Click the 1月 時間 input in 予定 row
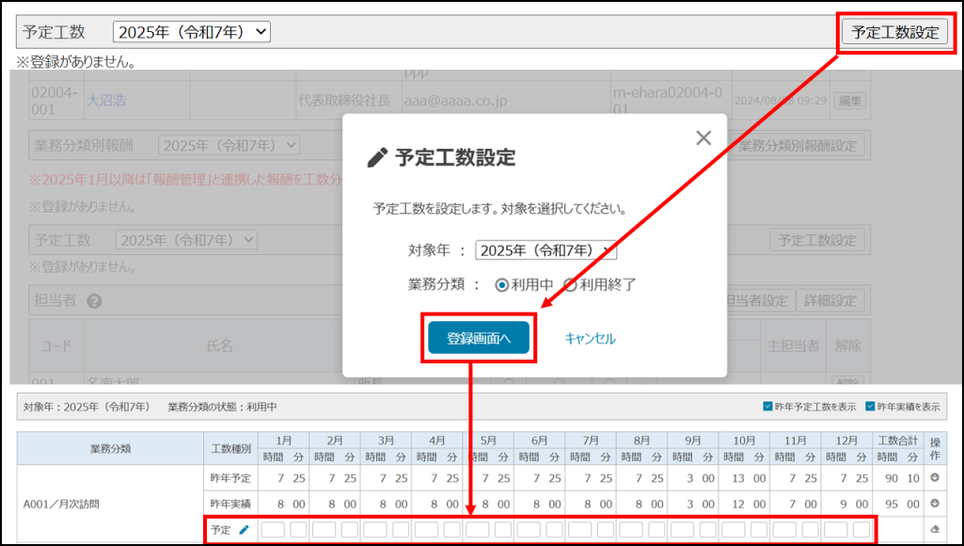This screenshot has height=546, width=964. (273, 529)
